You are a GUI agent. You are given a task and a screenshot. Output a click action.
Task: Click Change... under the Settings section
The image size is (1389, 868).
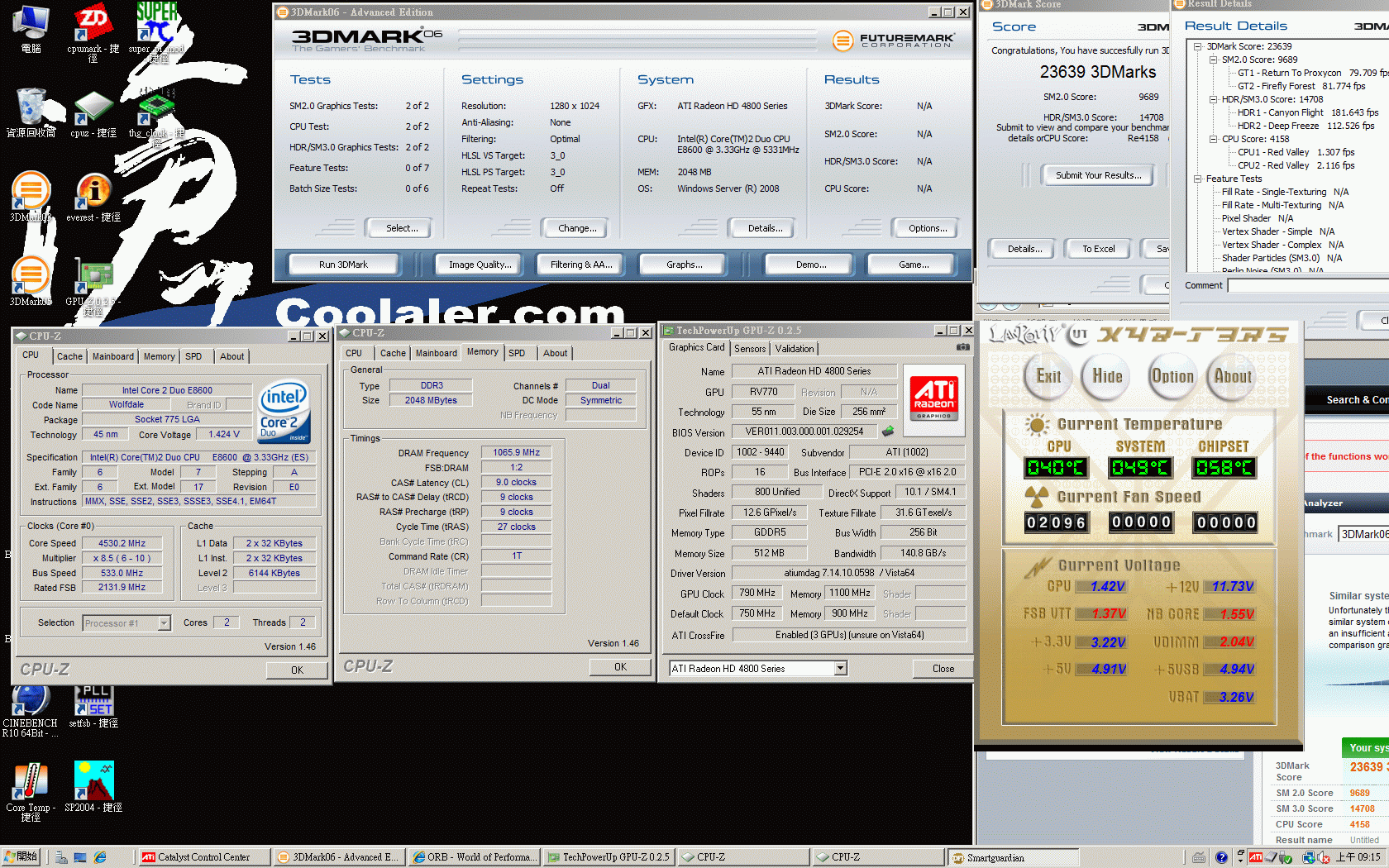pyautogui.click(x=577, y=228)
